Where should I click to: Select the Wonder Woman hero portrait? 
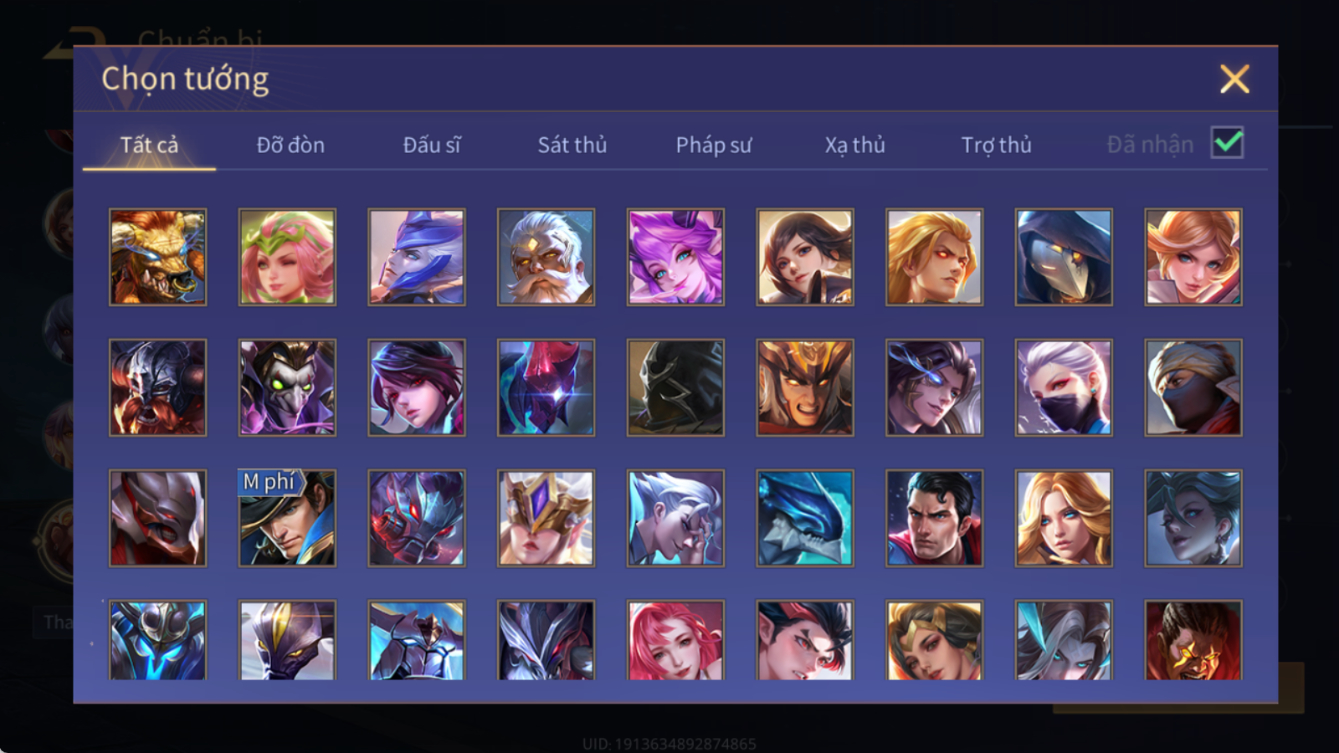coord(934,640)
